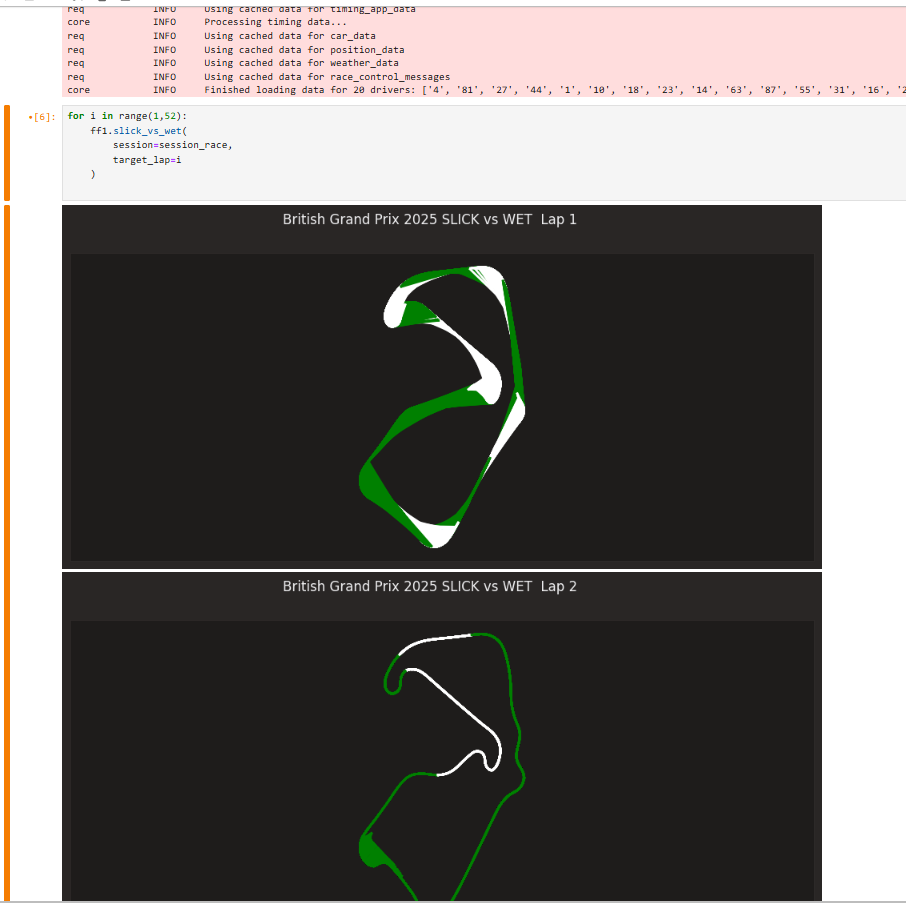Click 'Using cached data for weather_data' log line
This screenshot has height=903, width=906.
301,63
